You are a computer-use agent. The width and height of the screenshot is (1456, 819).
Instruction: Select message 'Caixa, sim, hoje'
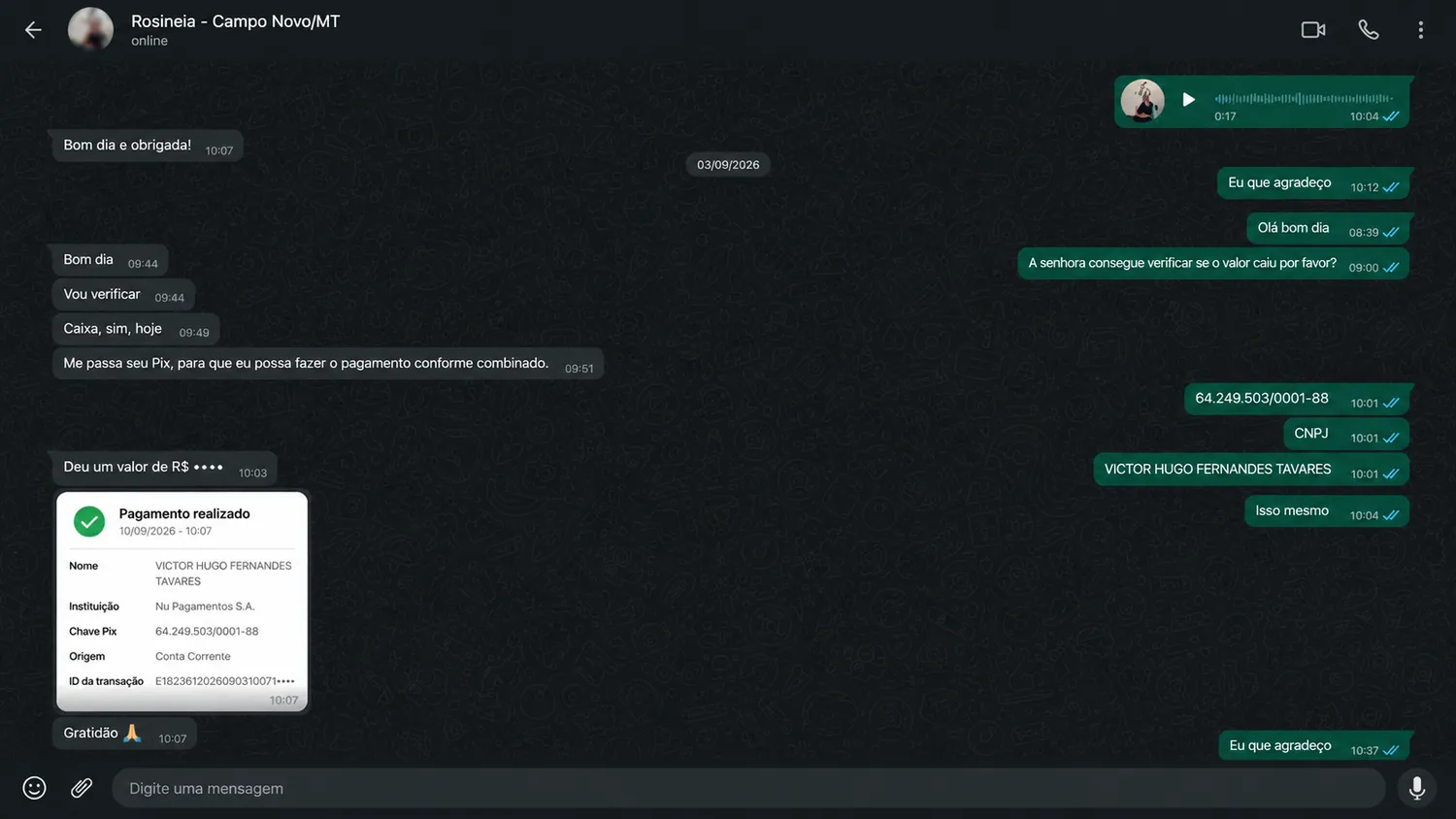pyautogui.click(x=136, y=329)
